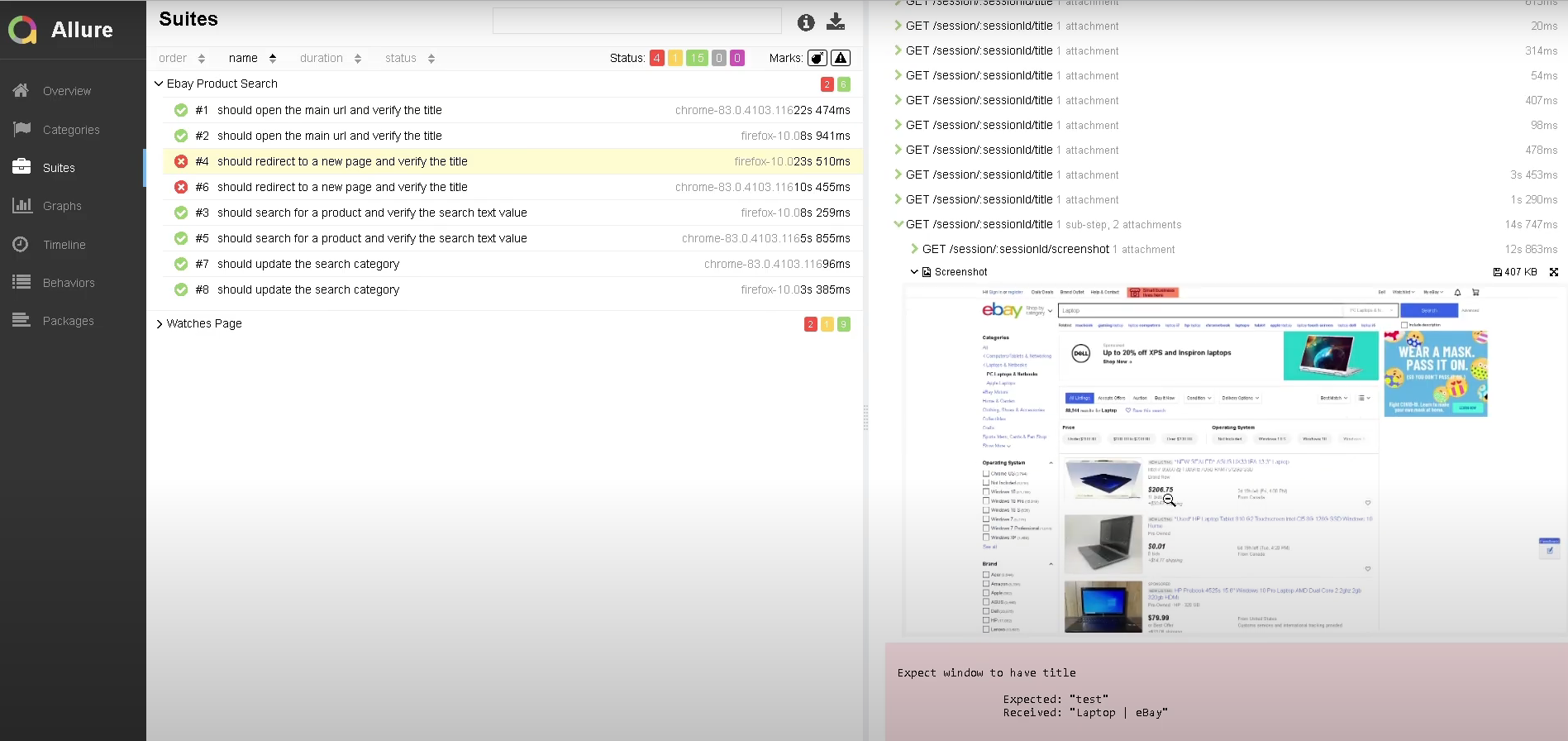Toggle the green passed status filter
Image resolution: width=1568 pixels, height=741 pixels.
click(x=697, y=58)
